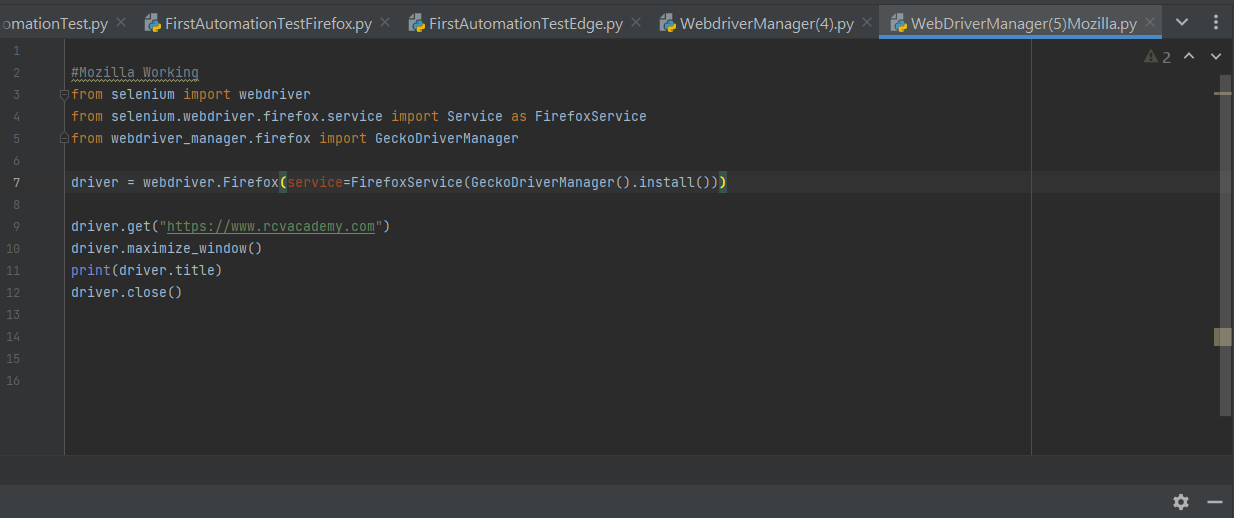Click gutter at line number 9
Screen dimensions: 1234x518
(17, 226)
